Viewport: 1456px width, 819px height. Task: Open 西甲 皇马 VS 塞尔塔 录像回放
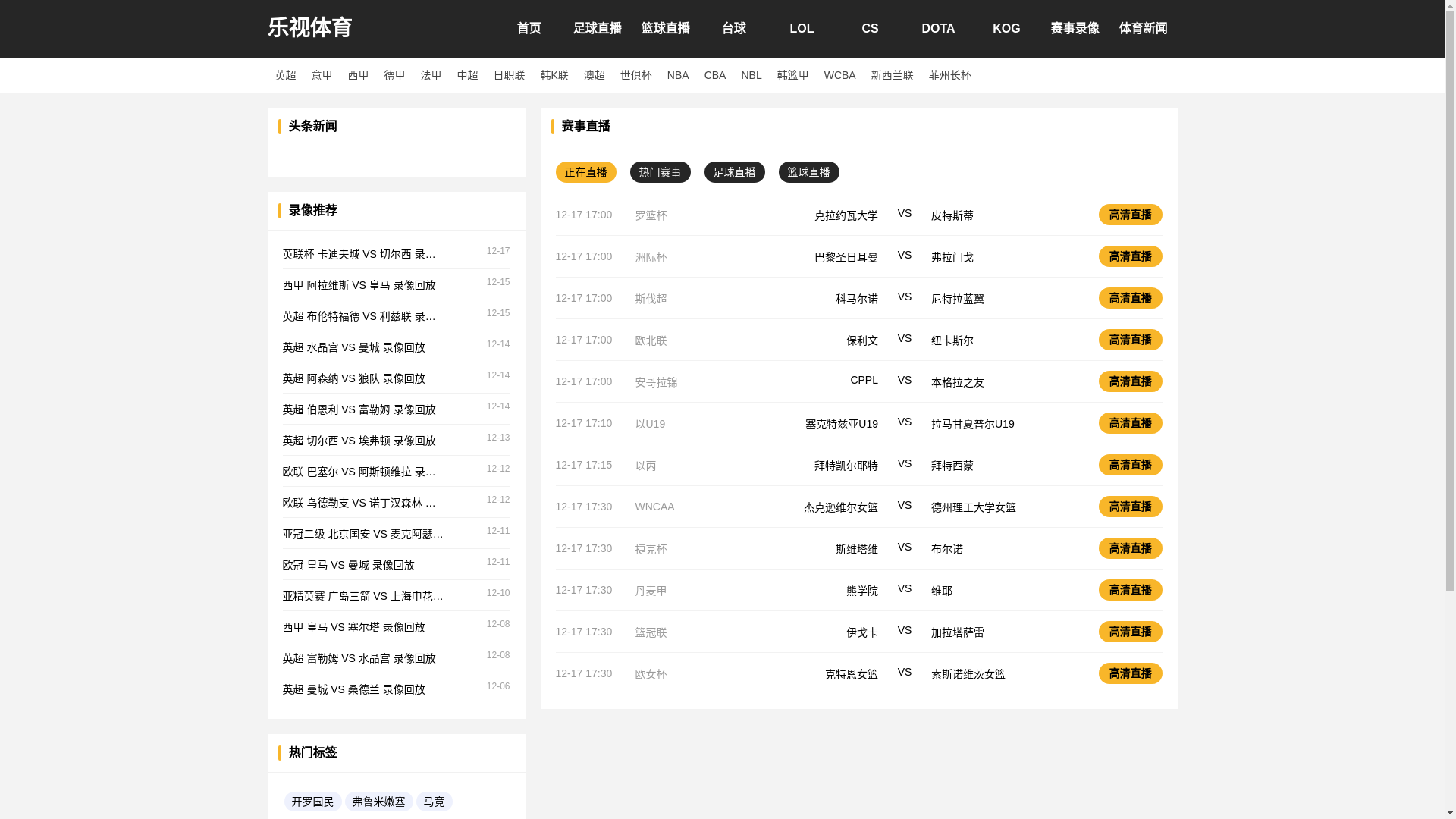pos(354,627)
